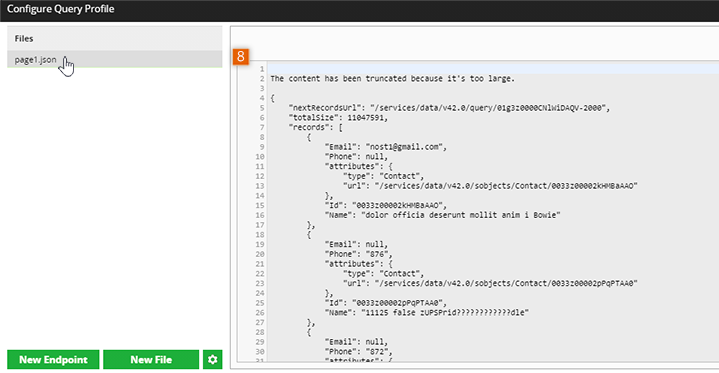
Task: Click the "records": [ line
Action: tap(315, 127)
